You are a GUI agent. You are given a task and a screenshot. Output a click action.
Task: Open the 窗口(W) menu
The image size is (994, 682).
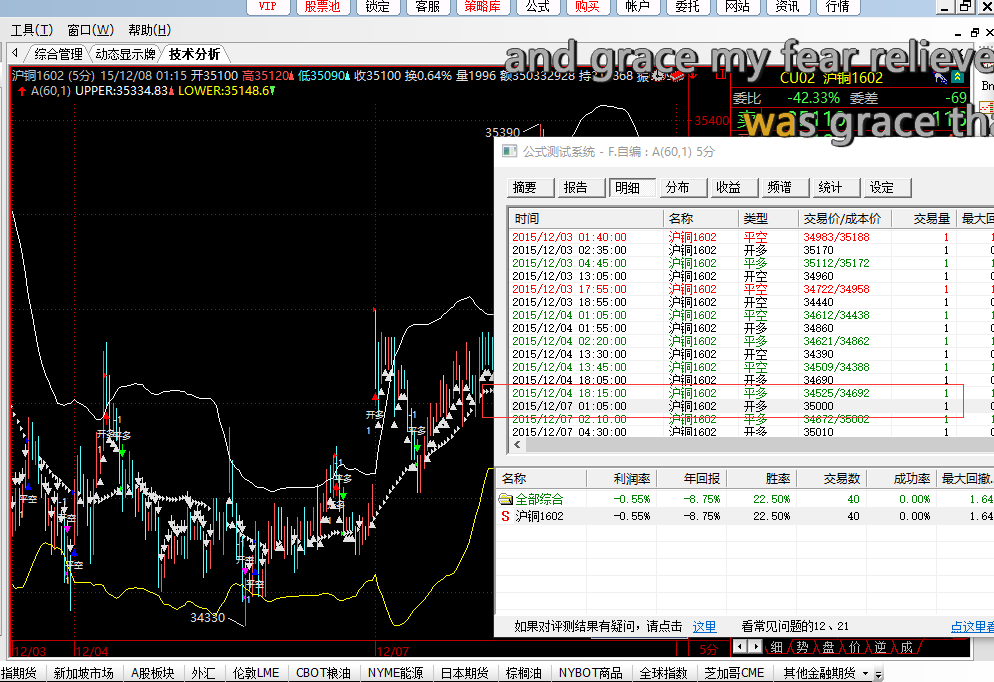point(90,30)
